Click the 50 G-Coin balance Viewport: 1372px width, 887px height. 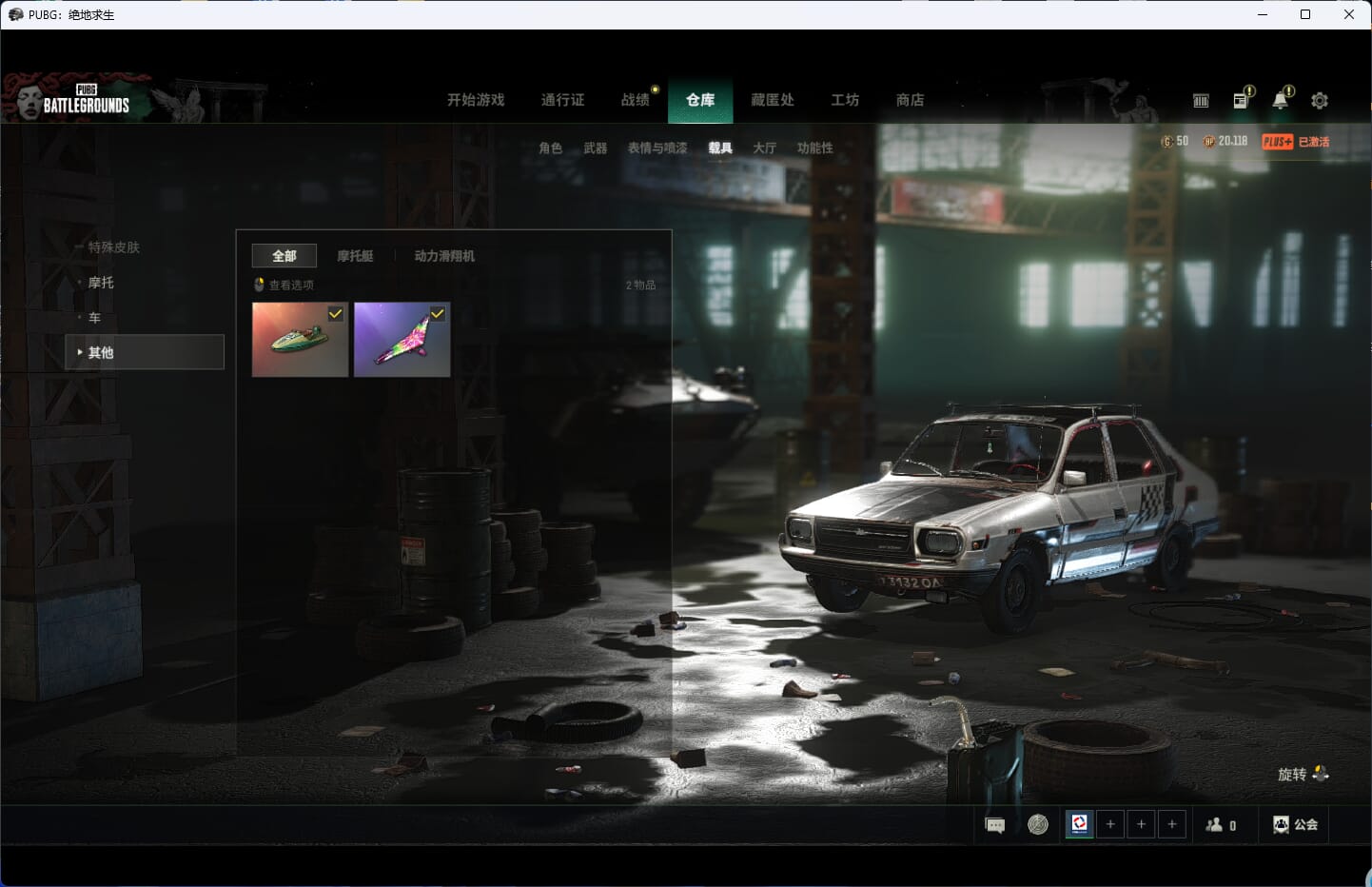point(1183,141)
